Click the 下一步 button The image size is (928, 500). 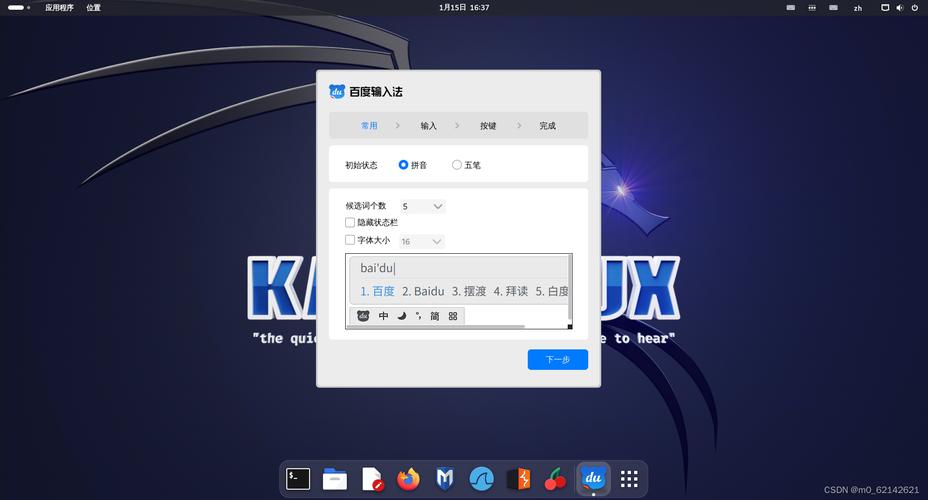tap(558, 359)
